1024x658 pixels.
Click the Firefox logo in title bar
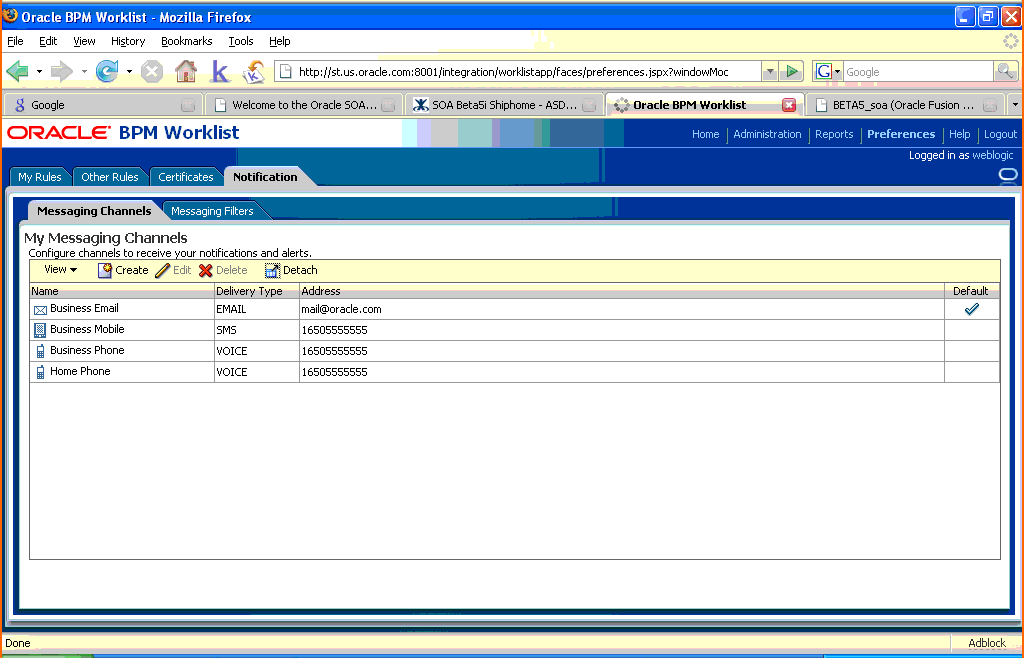point(10,15)
